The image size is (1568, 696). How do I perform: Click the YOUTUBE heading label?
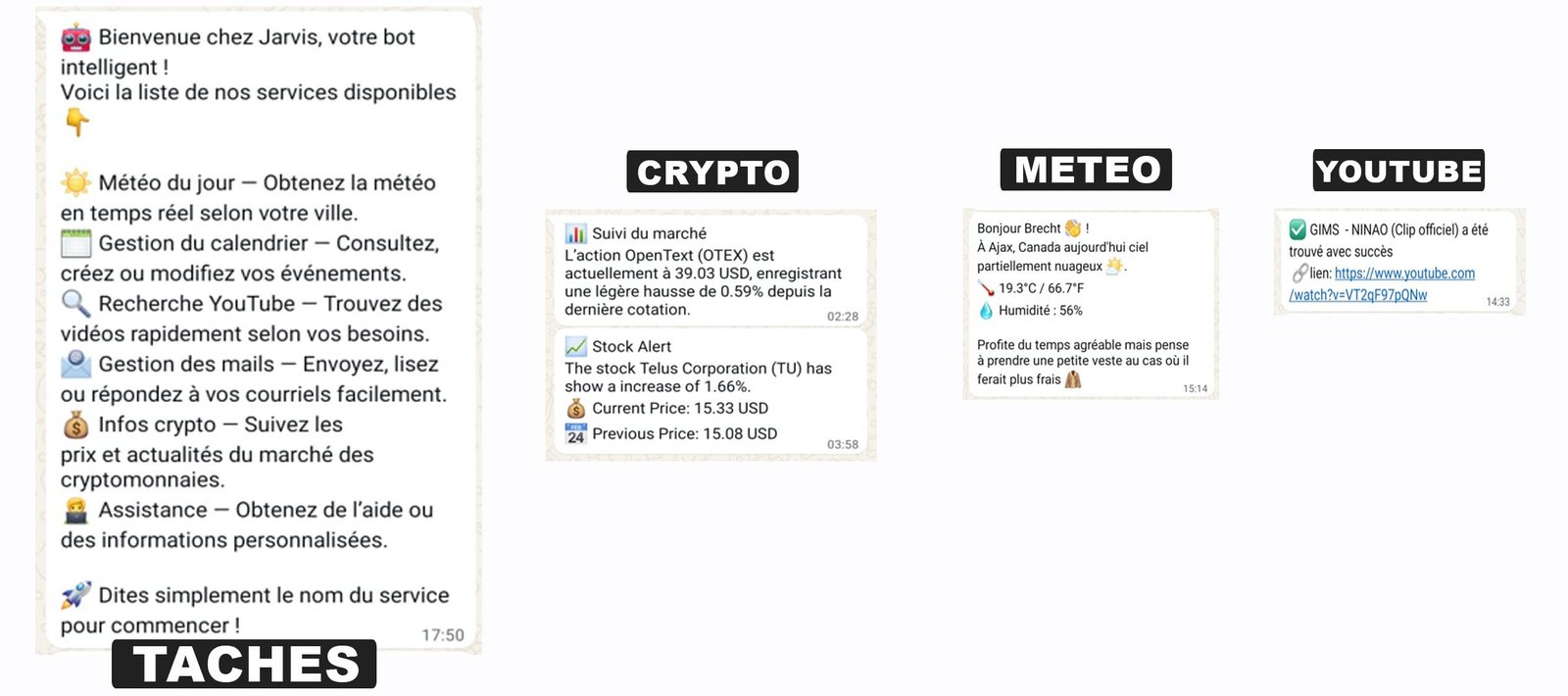pos(1398,171)
